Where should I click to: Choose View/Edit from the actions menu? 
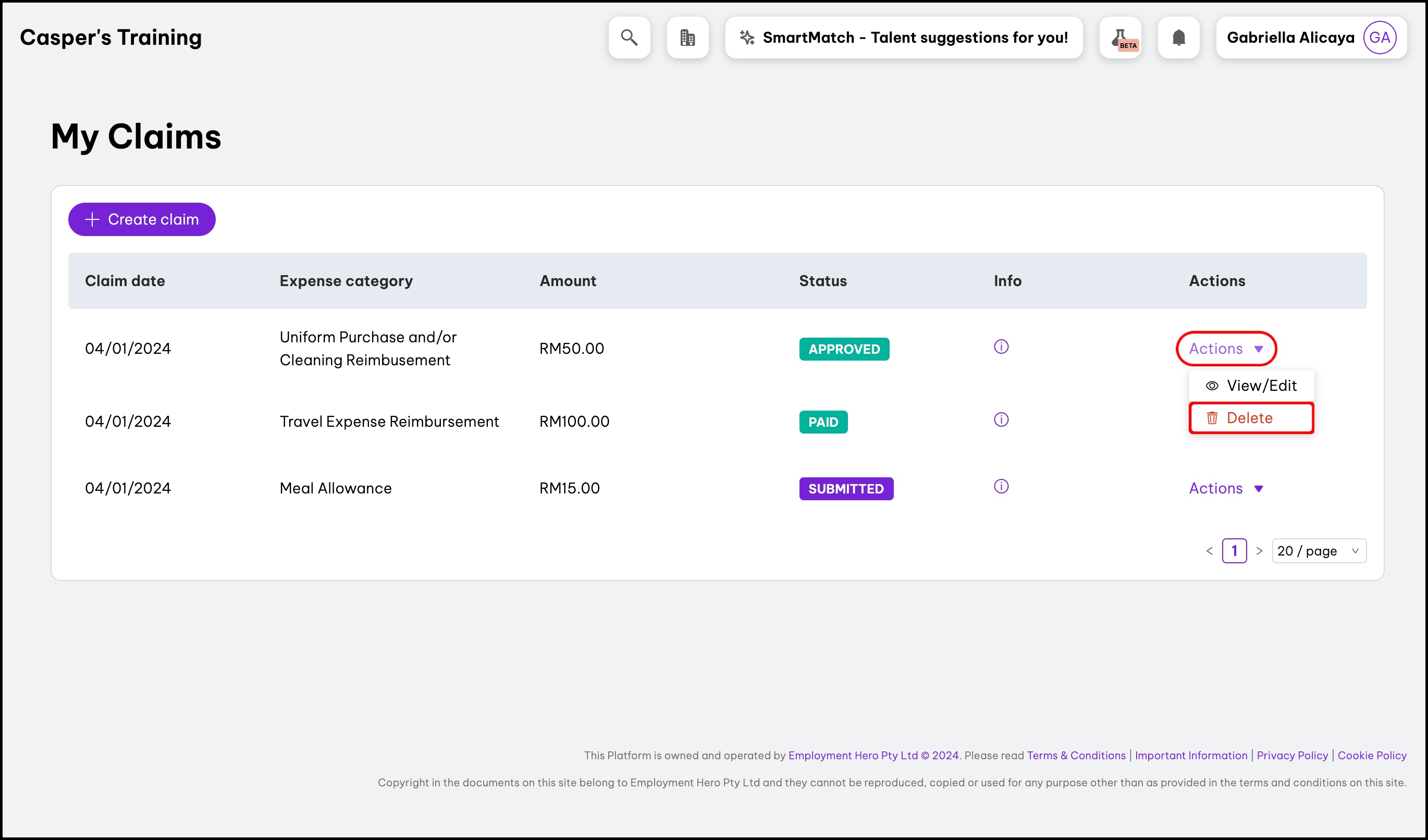point(1251,386)
